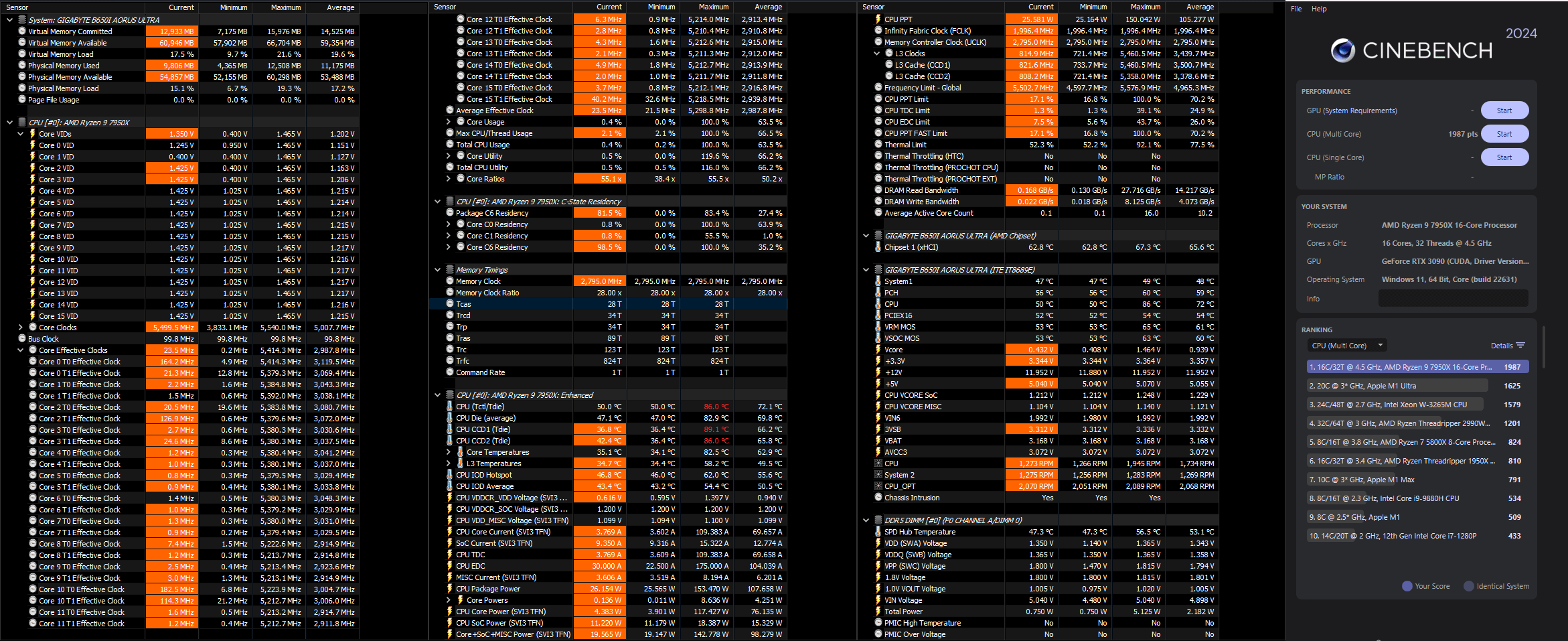This screenshot has width=1568, height=641.
Task: Collapse the DDR5 DIMM sensor group
Action: (x=867, y=520)
